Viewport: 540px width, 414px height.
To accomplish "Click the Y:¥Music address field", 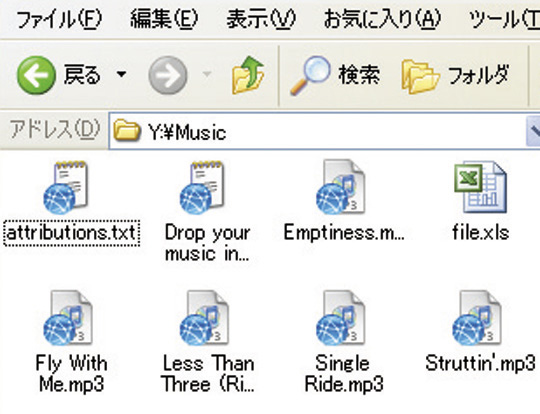I will click(318, 131).
